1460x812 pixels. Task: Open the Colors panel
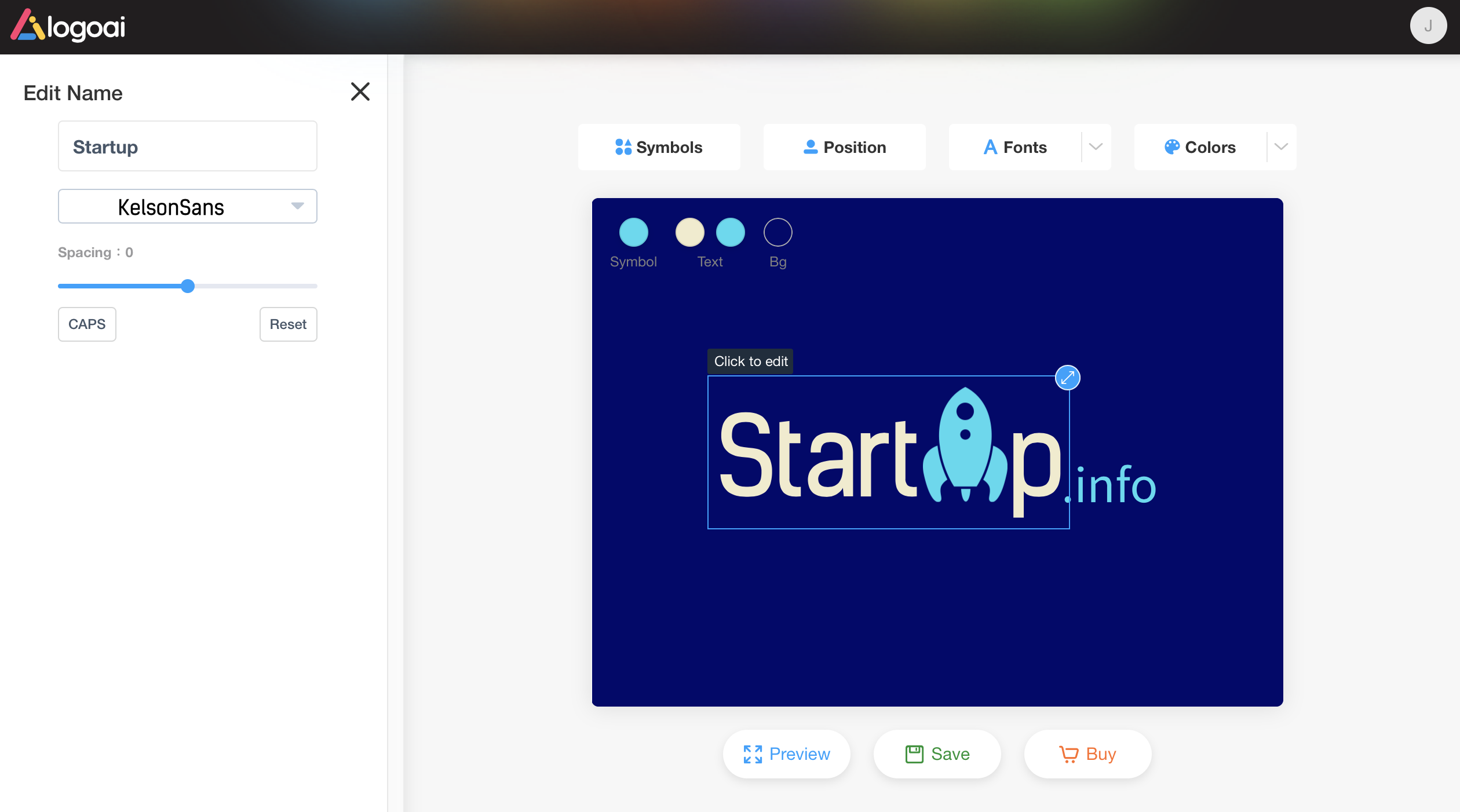(1200, 147)
